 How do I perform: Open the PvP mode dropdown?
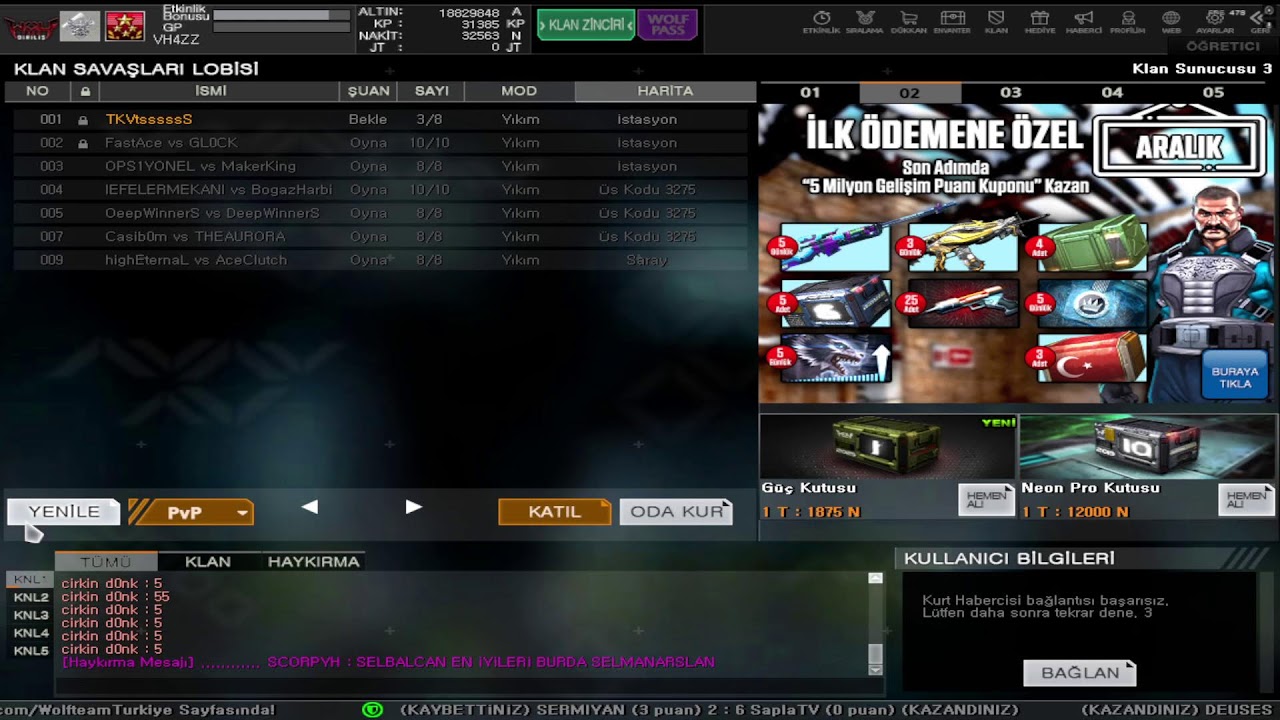tap(191, 512)
